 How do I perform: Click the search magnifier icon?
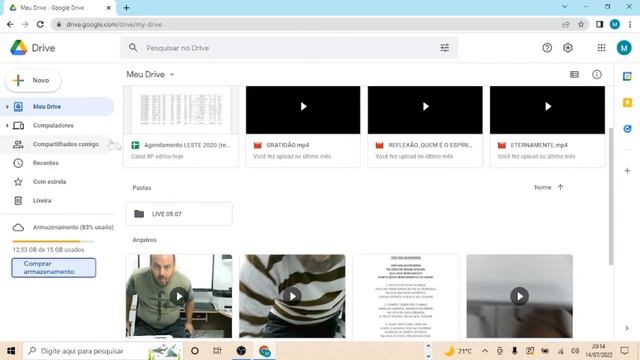tap(133, 48)
